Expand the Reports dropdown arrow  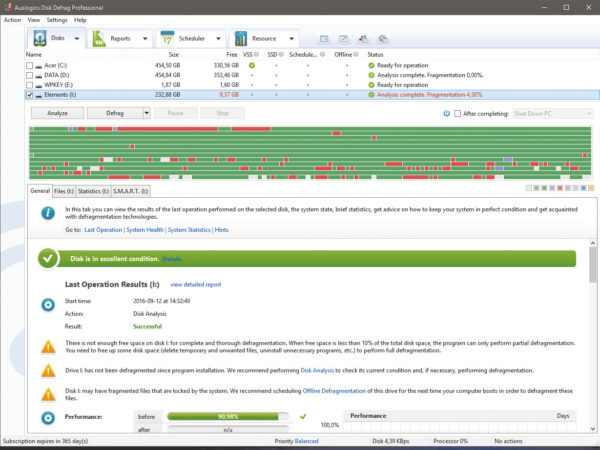pyautogui.click(x=147, y=39)
